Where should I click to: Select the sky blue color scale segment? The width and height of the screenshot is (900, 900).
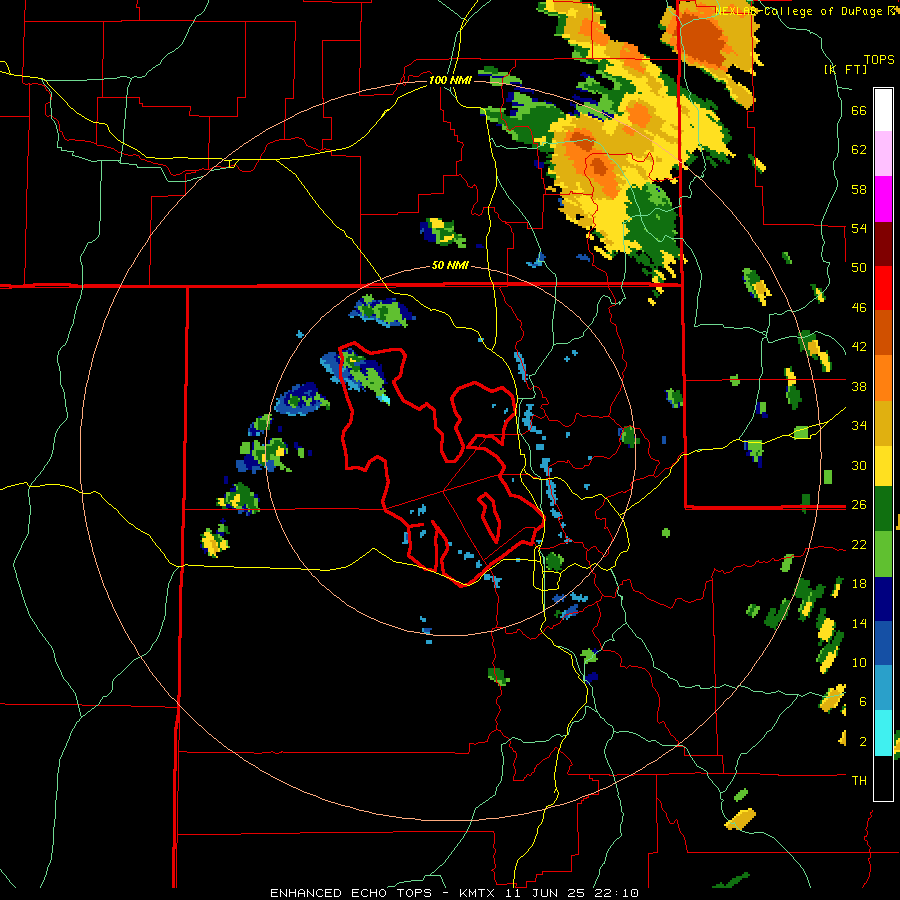point(883,688)
